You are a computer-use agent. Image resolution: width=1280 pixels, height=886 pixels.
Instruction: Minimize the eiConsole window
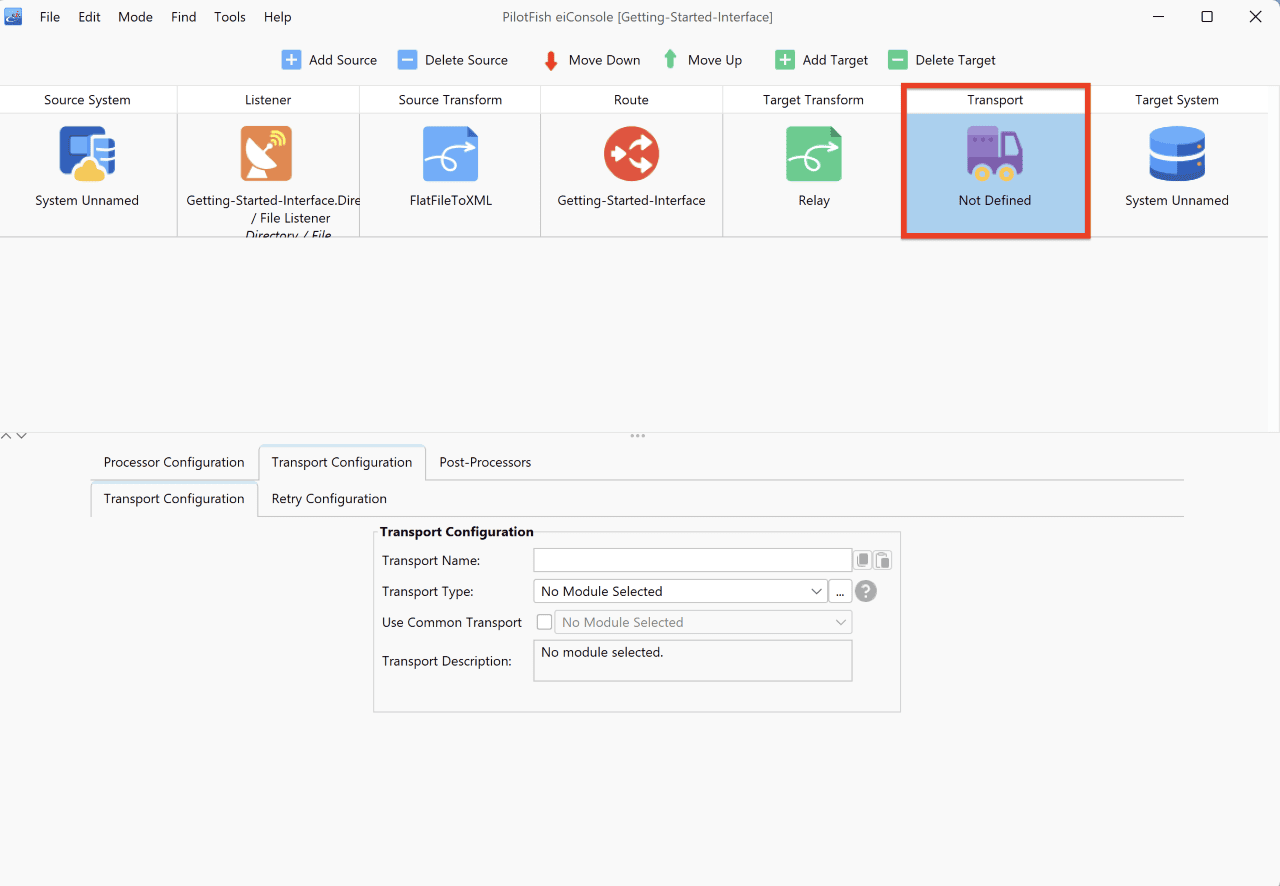1158,17
